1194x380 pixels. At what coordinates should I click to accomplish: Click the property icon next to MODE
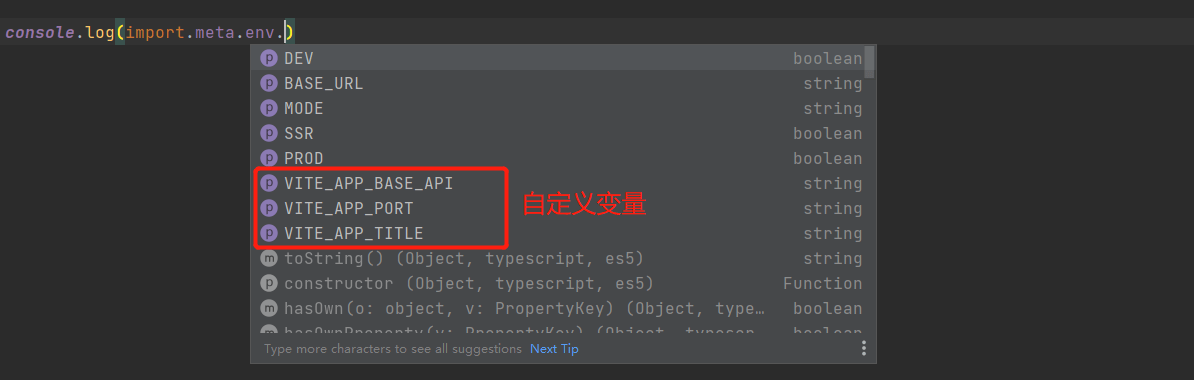268,109
